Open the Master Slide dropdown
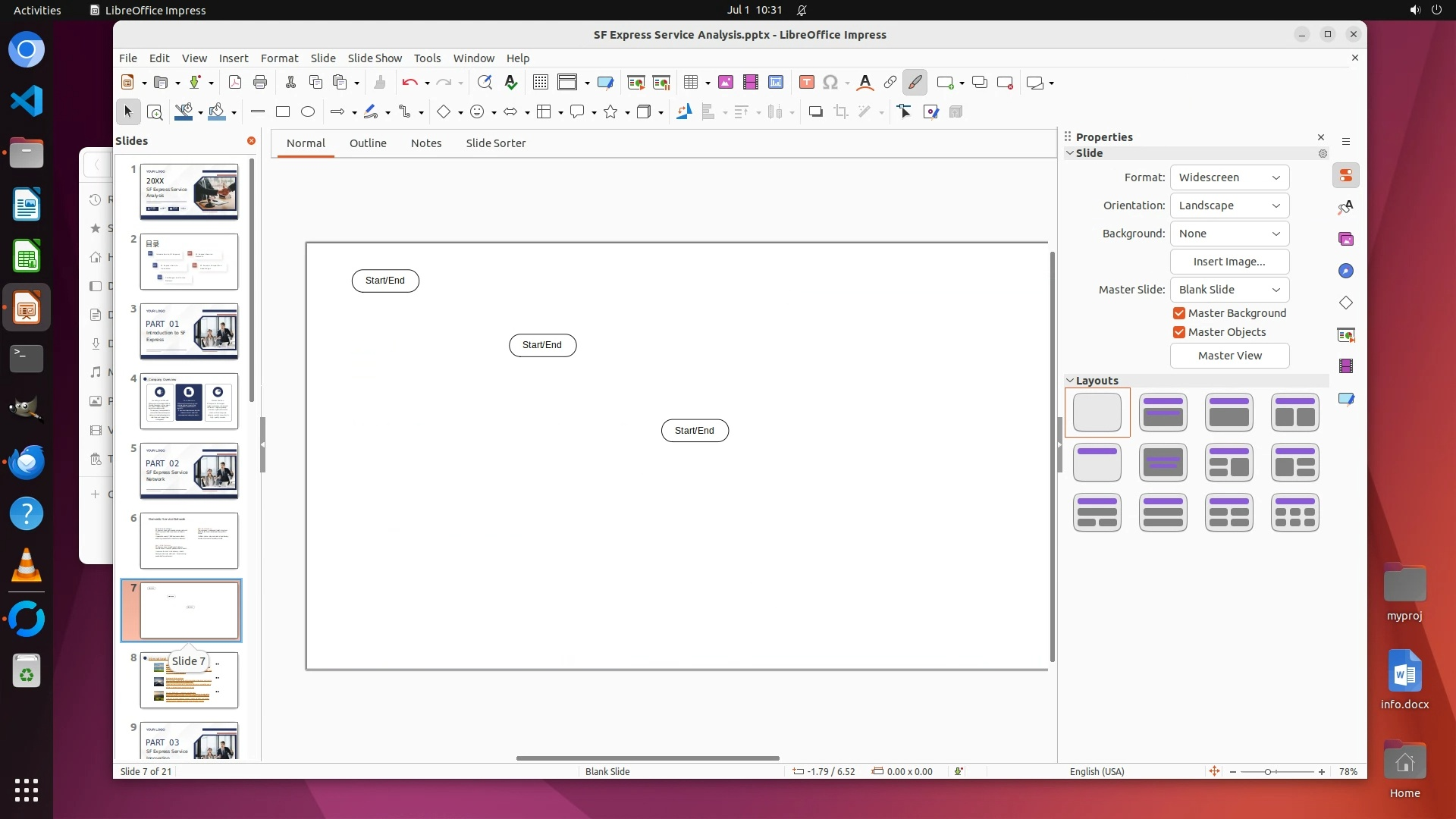This screenshot has height=819, width=1456. 1228,290
